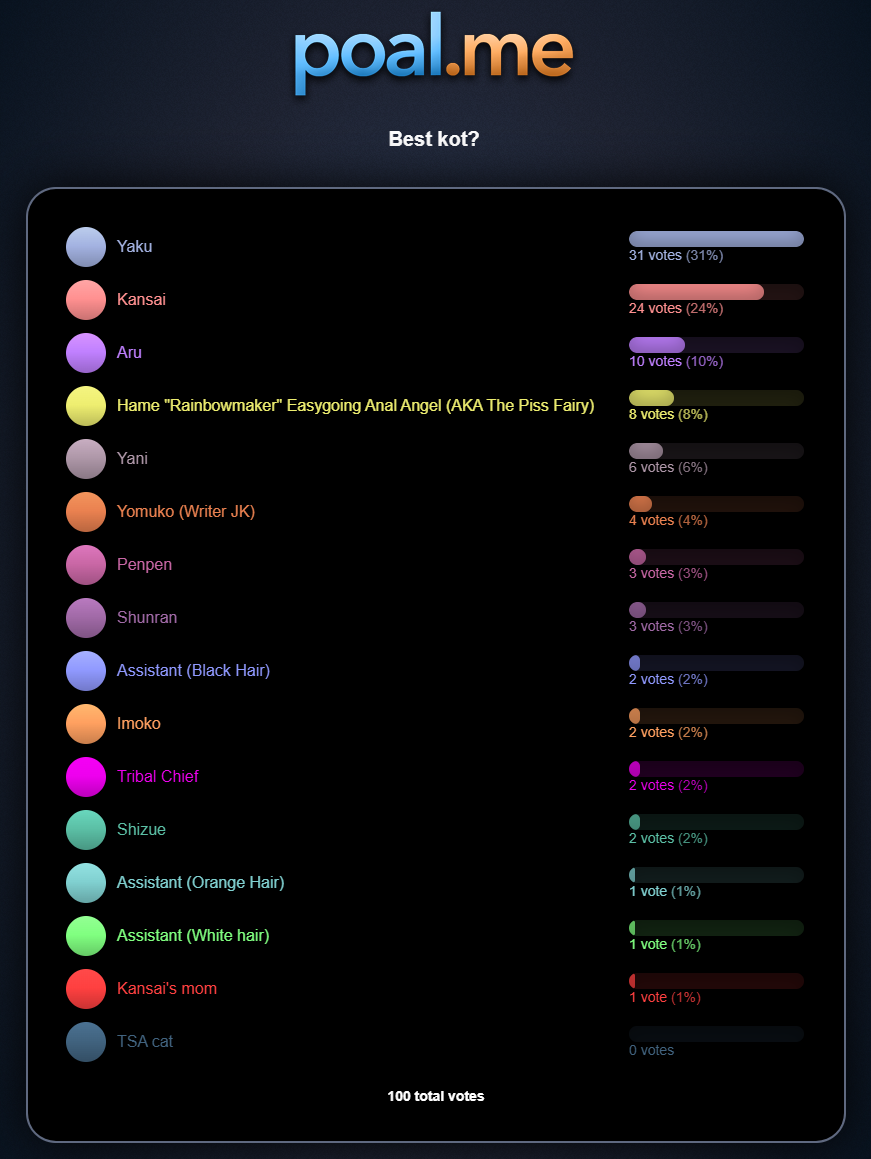871x1159 pixels.
Task: Click the Shizue option text
Action: (x=141, y=829)
